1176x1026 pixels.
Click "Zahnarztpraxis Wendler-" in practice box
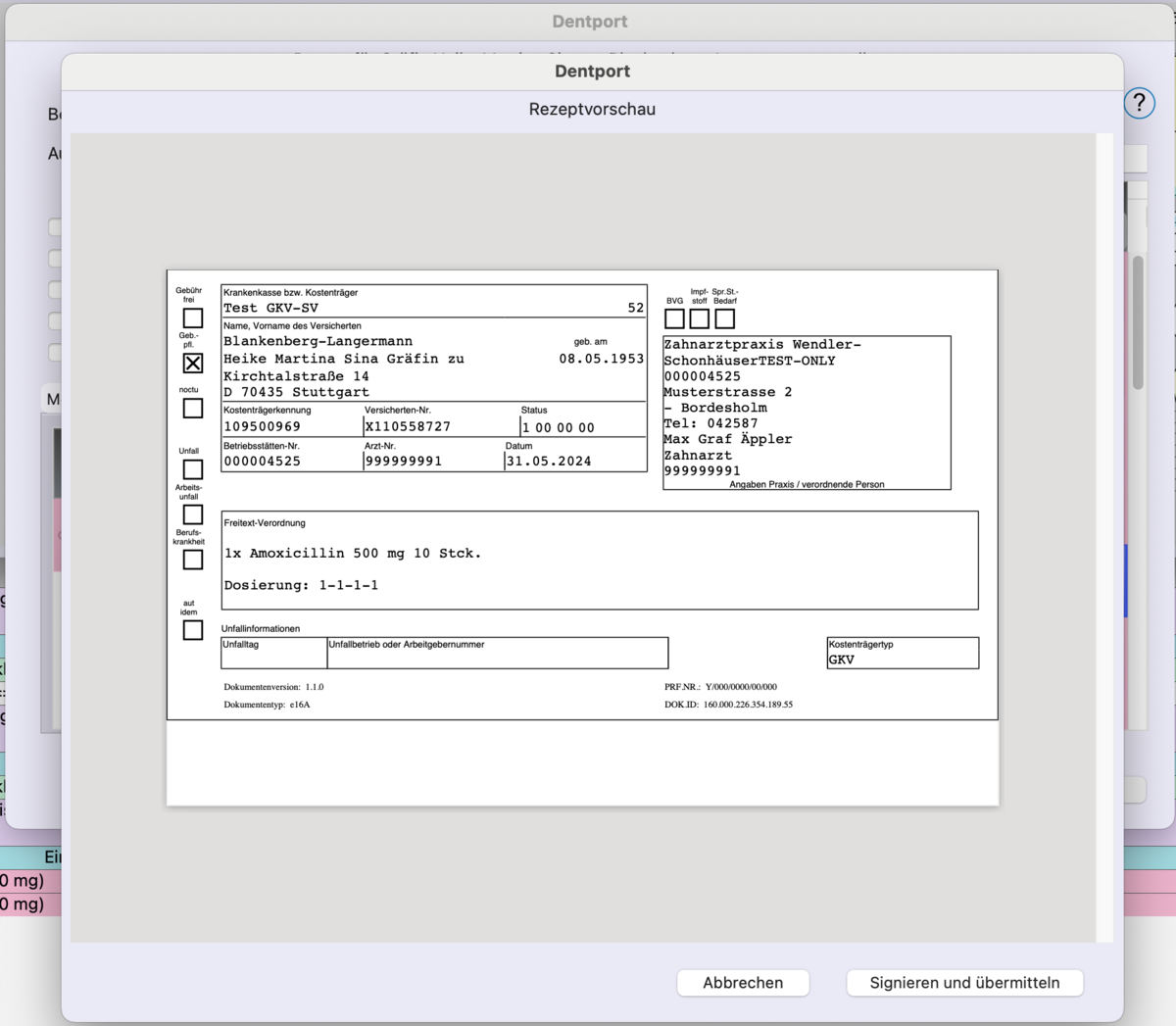(762, 345)
